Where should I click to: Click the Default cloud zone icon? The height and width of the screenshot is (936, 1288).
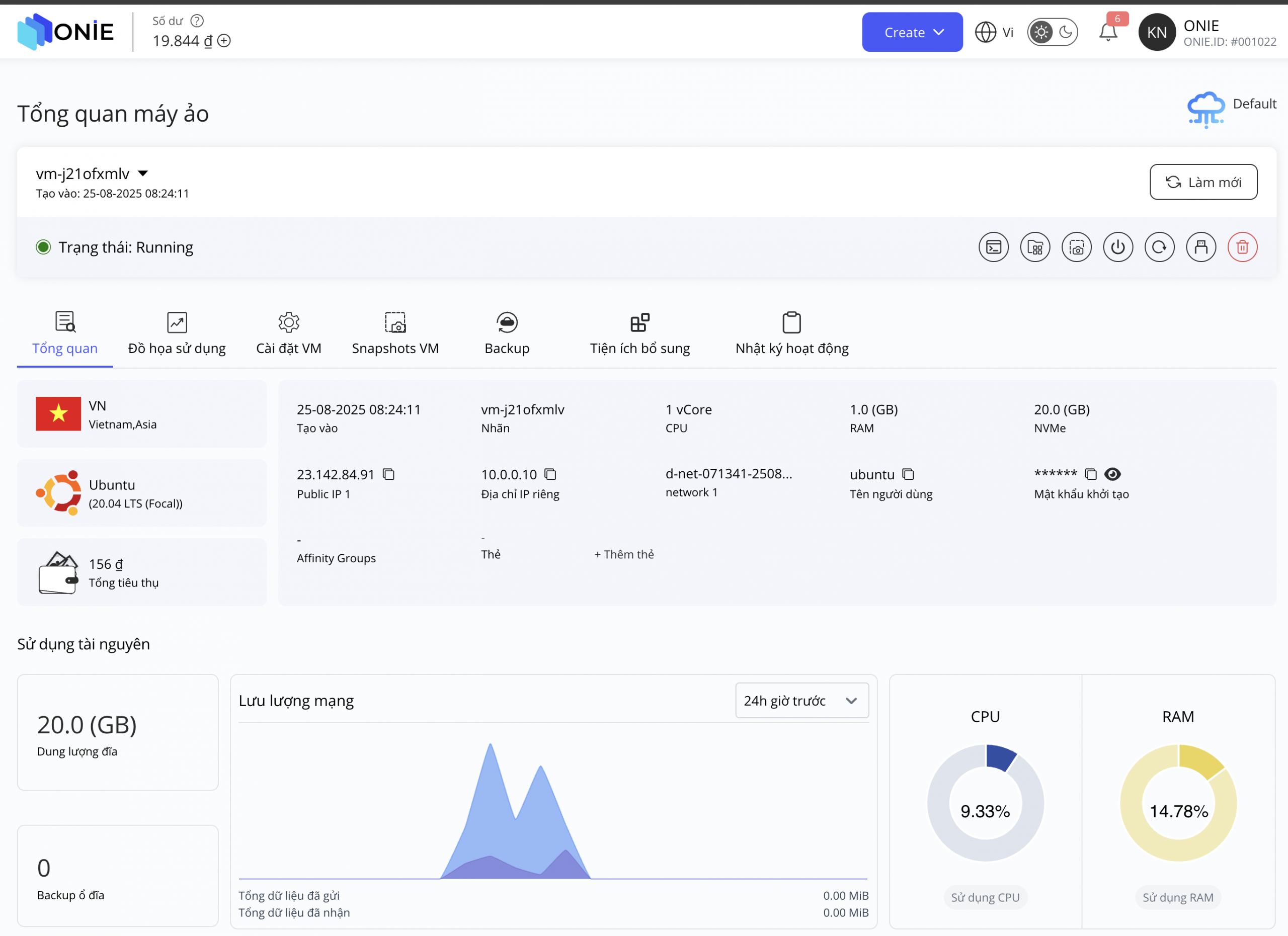click(x=1205, y=109)
